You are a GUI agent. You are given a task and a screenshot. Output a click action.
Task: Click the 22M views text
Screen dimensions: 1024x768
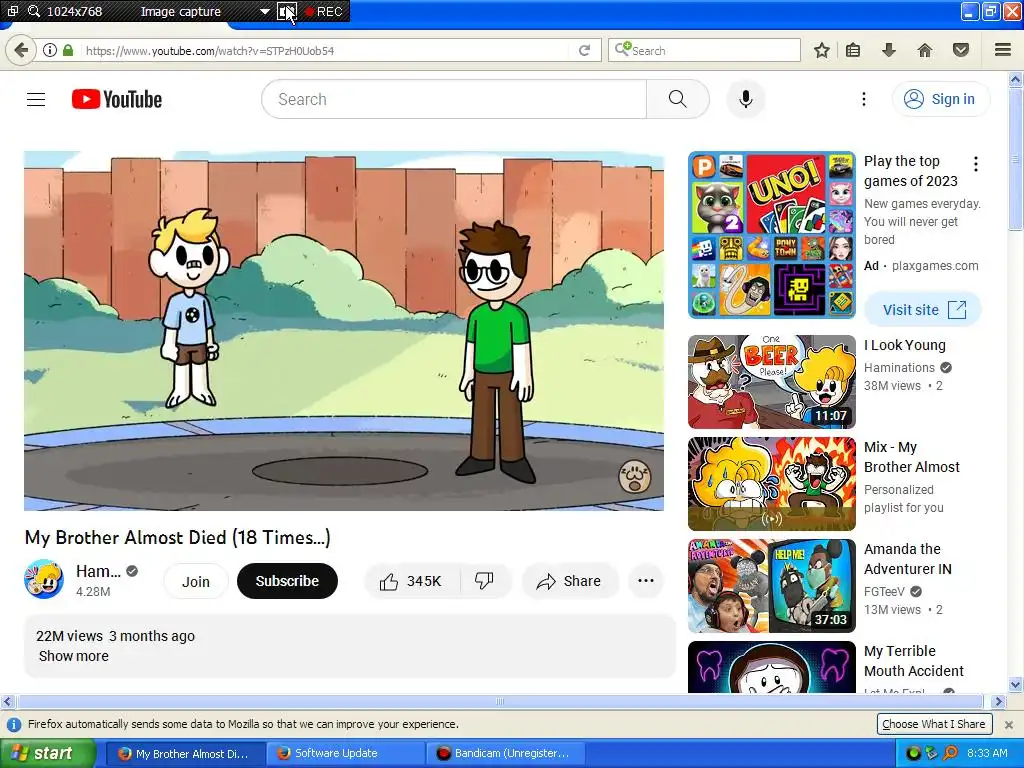[x=69, y=636]
